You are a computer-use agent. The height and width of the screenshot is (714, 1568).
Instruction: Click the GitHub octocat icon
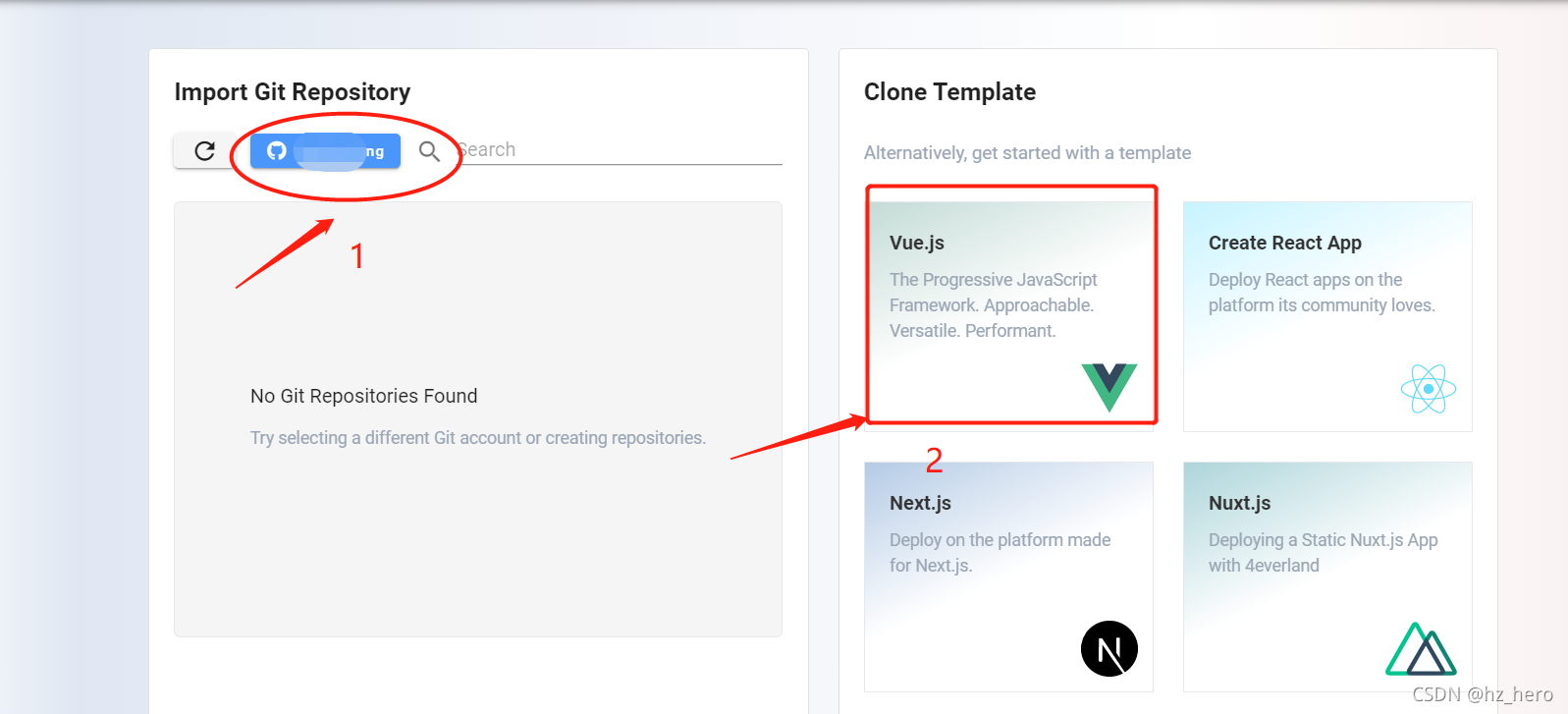coord(277,150)
